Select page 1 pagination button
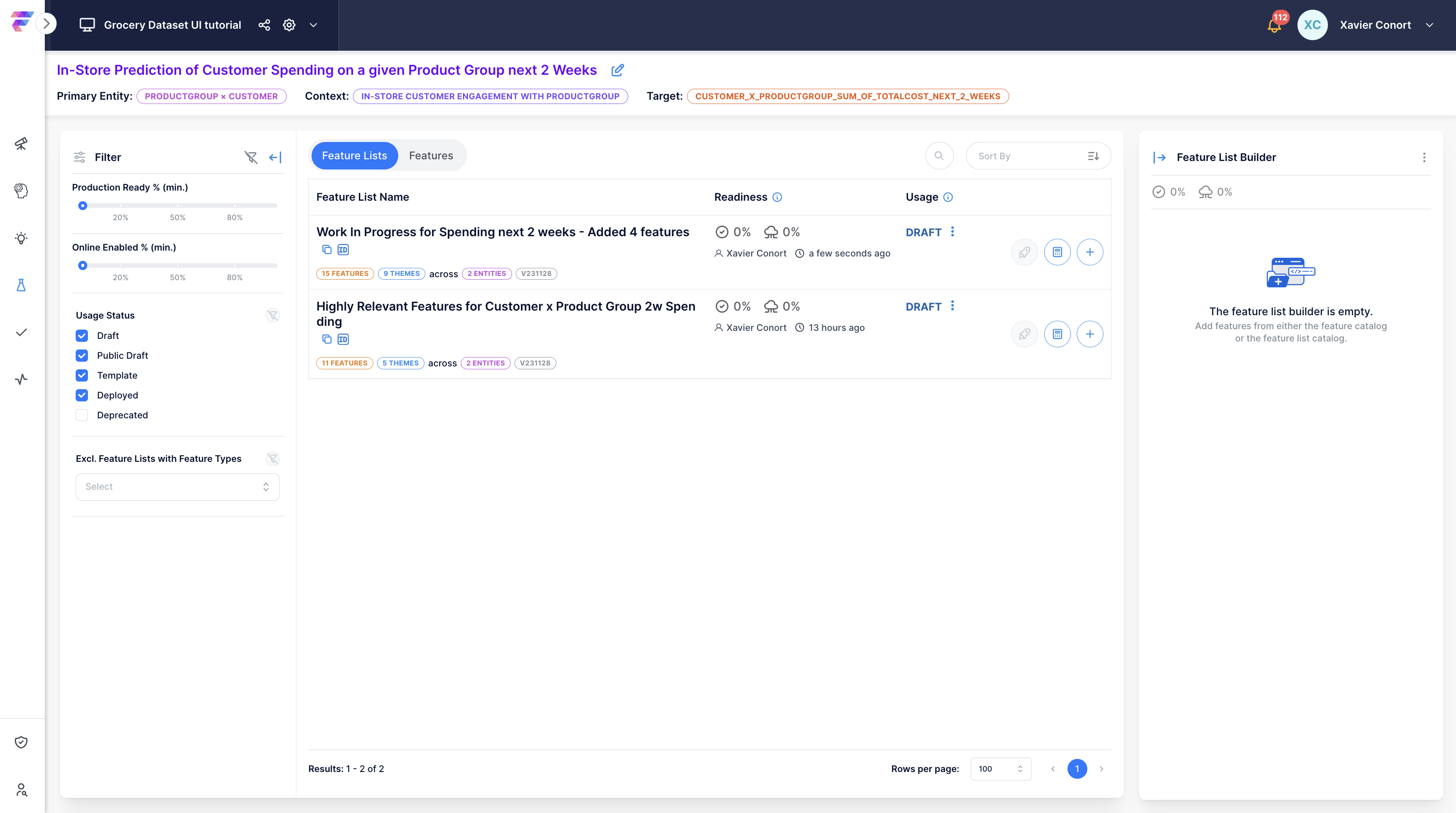This screenshot has width=1456, height=813. 1077,769
